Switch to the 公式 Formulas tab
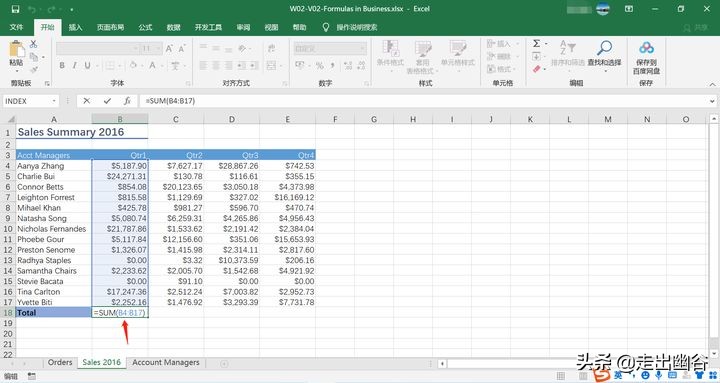The width and height of the screenshot is (720, 383). pos(145,27)
